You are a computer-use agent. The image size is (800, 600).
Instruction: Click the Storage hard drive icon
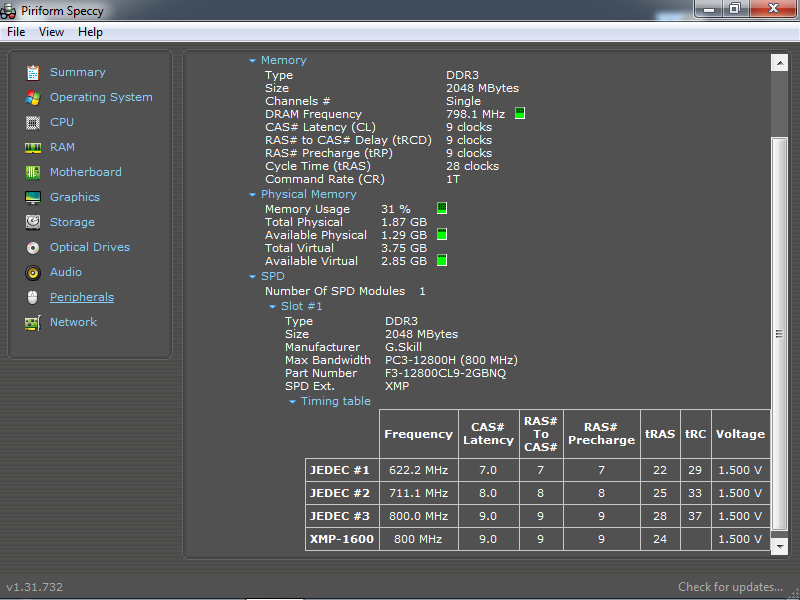click(33, 222)
